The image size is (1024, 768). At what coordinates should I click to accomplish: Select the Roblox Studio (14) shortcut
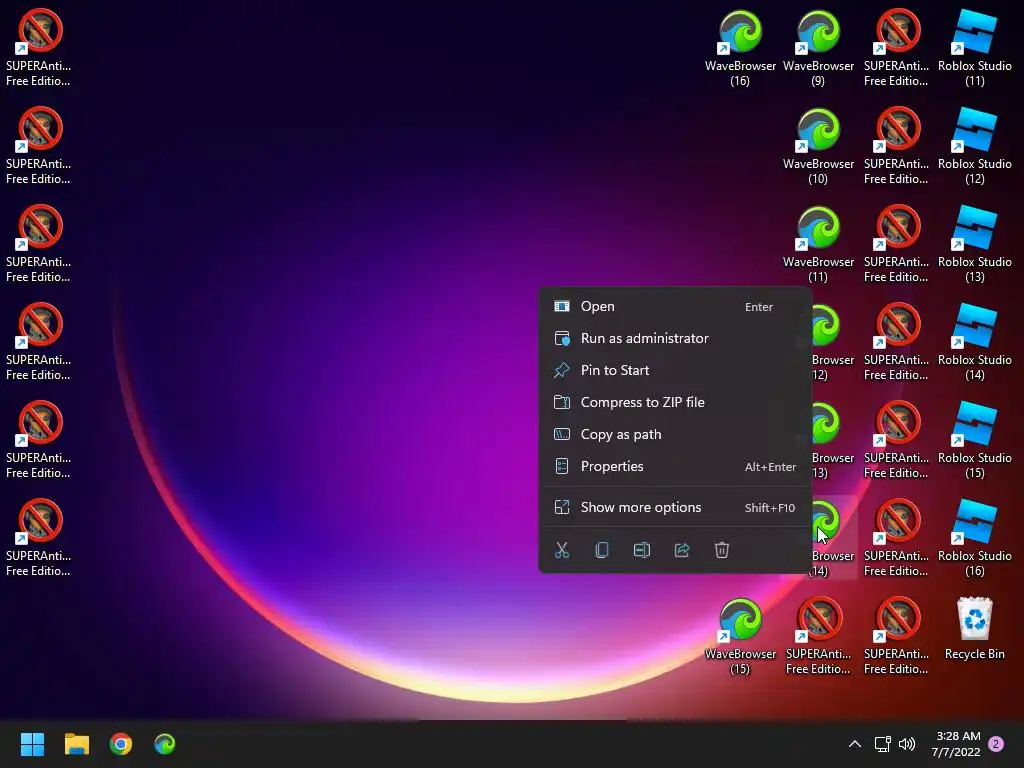(974, 342)
